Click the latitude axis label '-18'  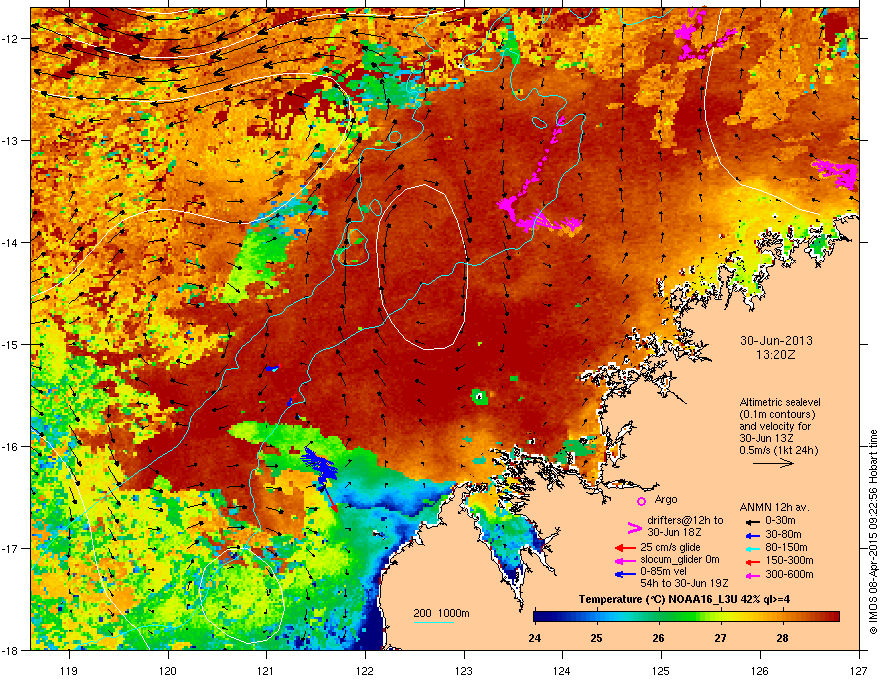click(x=10, y=650)
